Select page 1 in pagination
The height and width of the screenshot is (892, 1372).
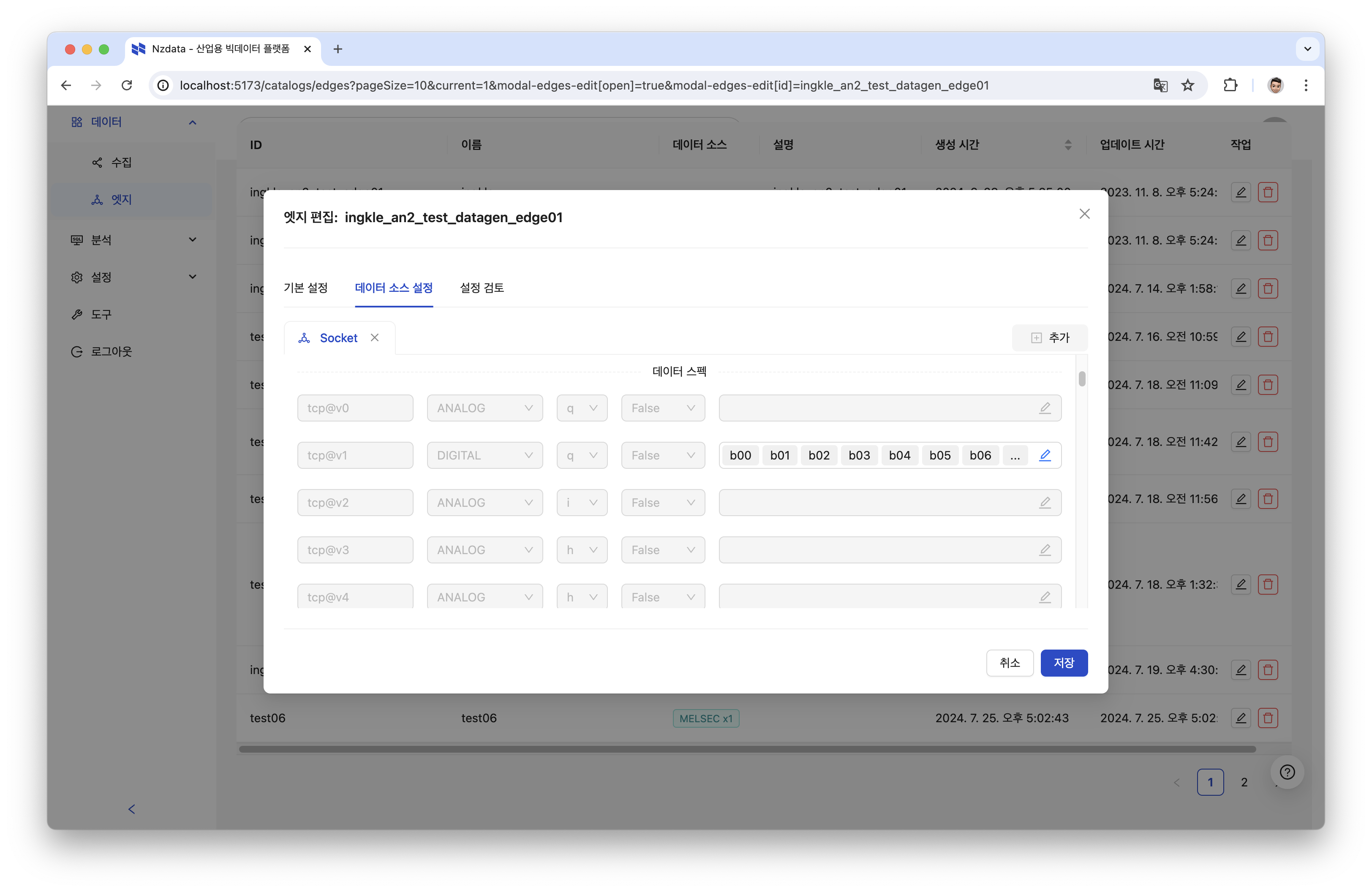tap(1210, 782)
